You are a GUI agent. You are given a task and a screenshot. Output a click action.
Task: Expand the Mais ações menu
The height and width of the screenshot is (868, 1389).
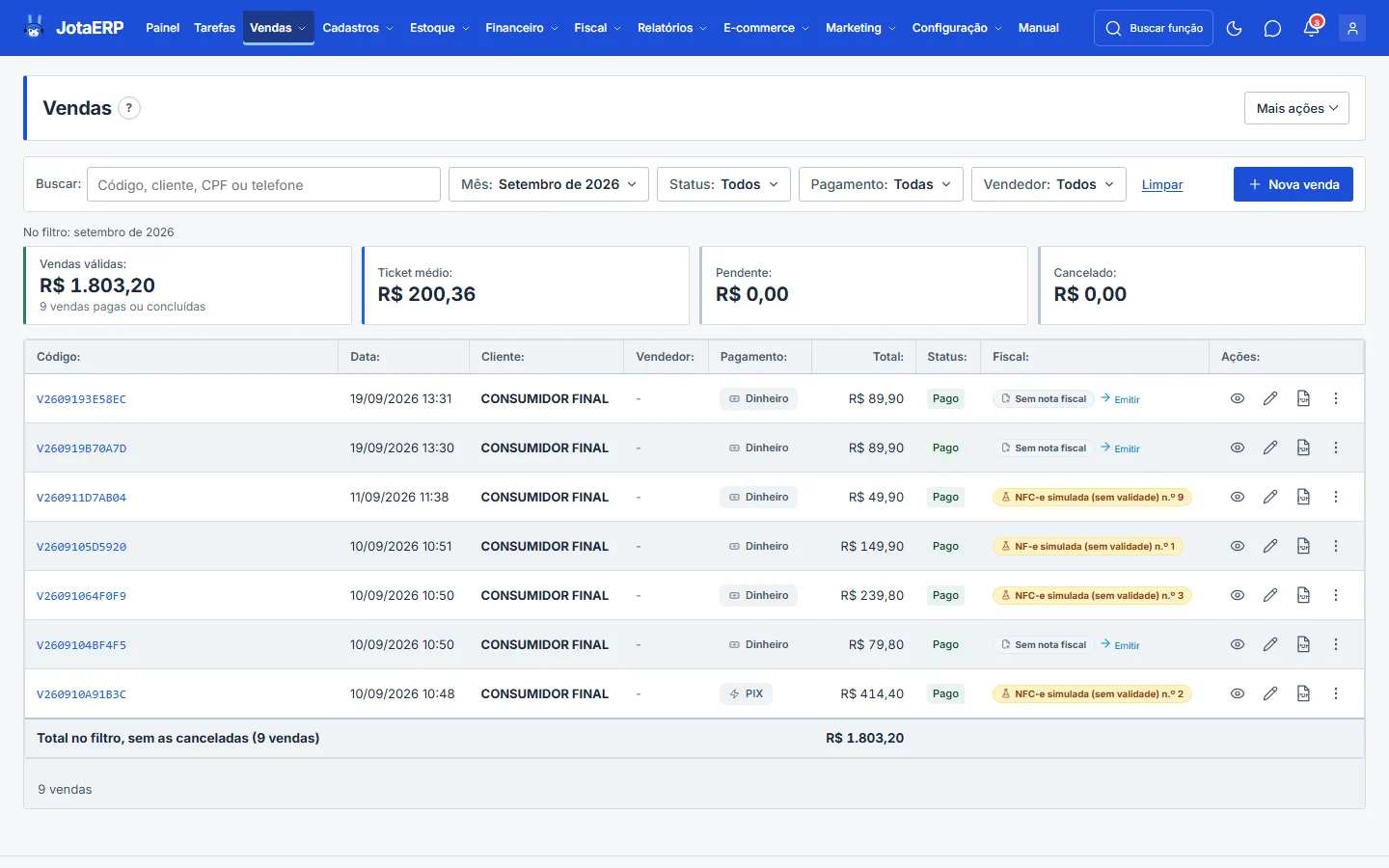coord(1296,108)
